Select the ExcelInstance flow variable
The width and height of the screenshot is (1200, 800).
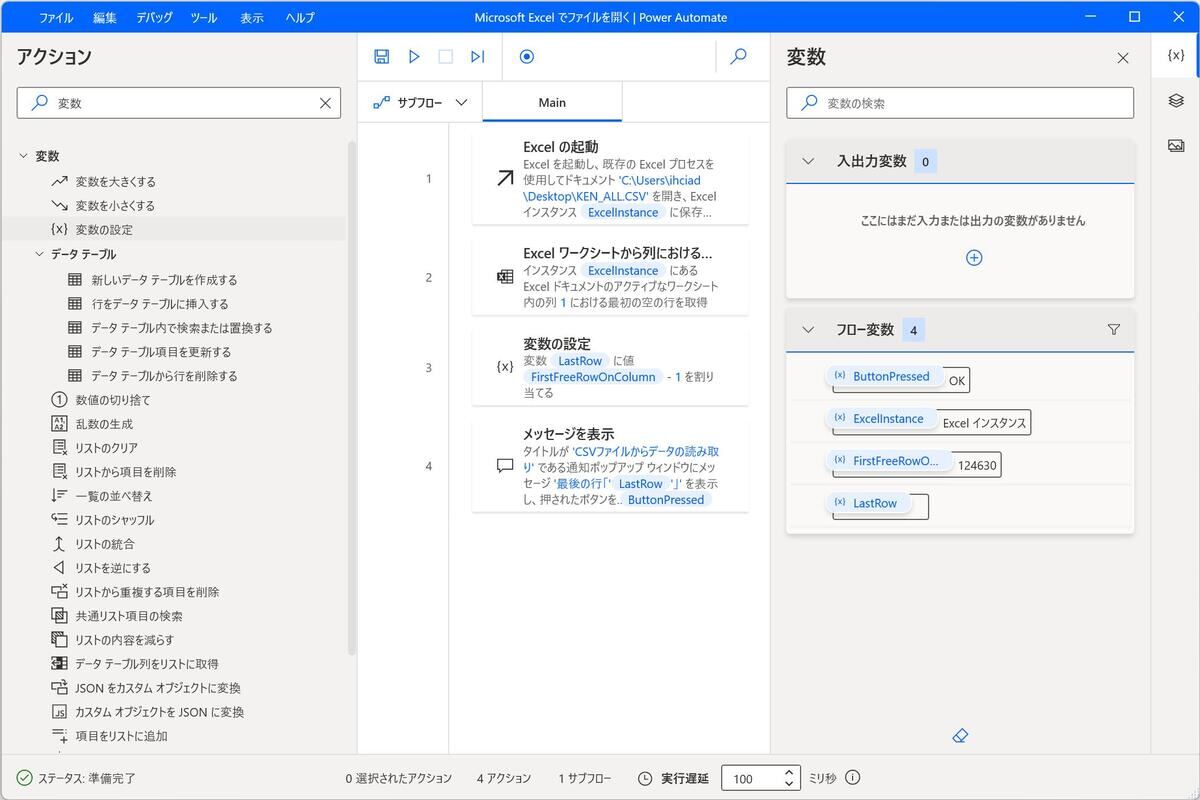(x=881, y=419)
